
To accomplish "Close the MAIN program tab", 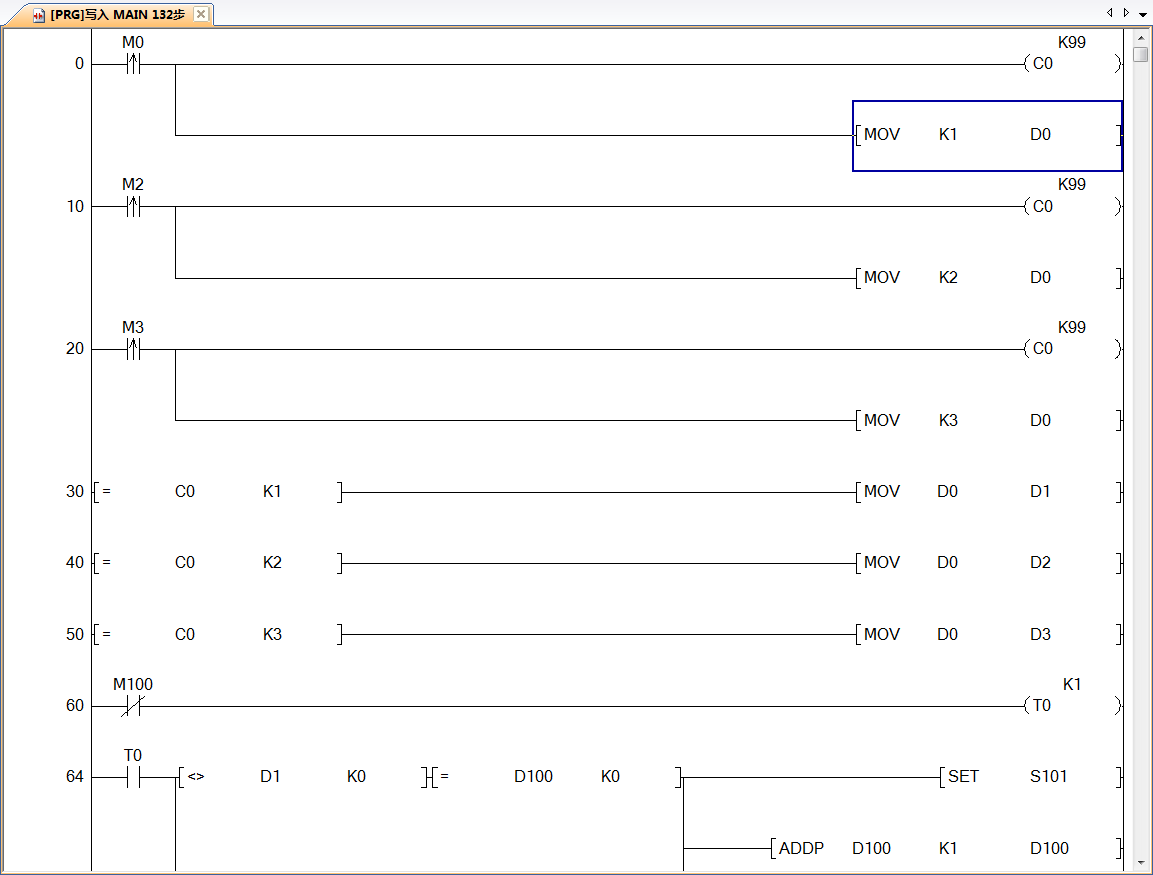I will 201,14.
